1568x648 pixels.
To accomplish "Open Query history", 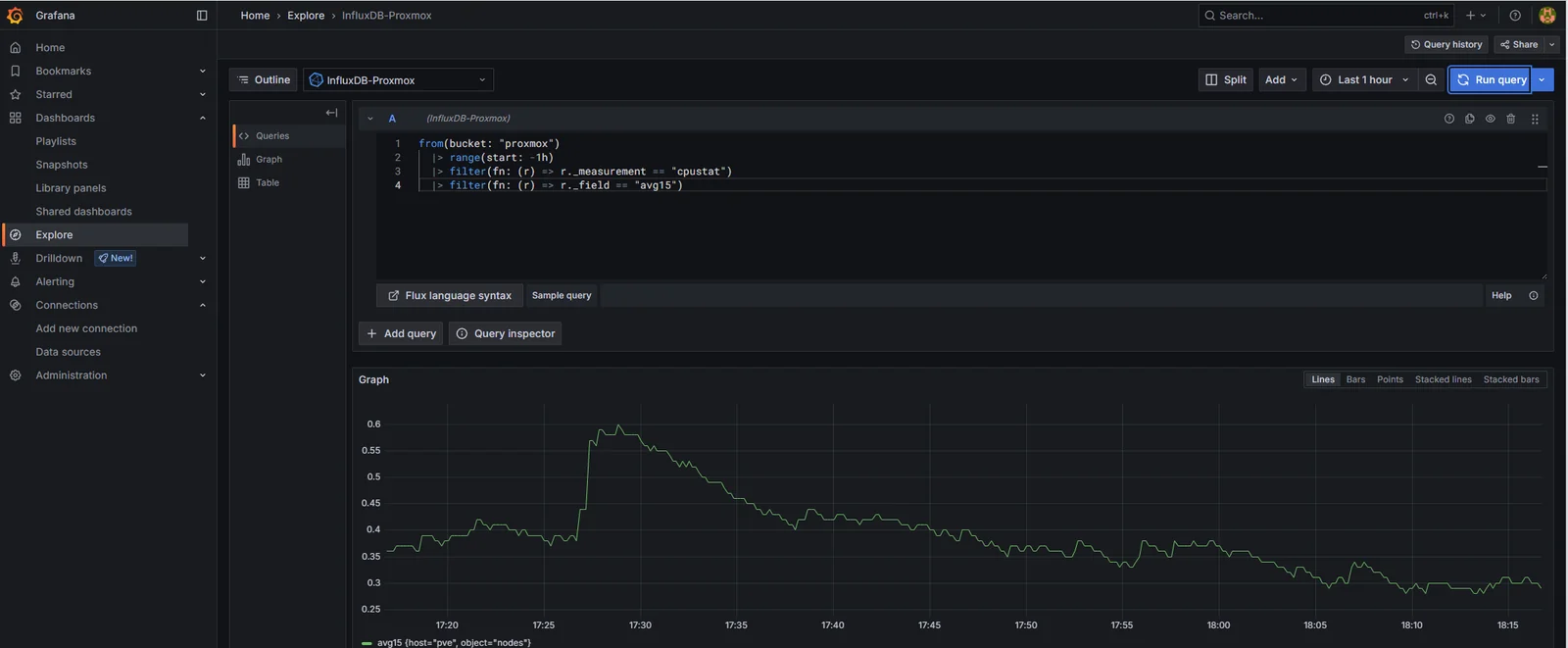I will (x=1446, y=44).
